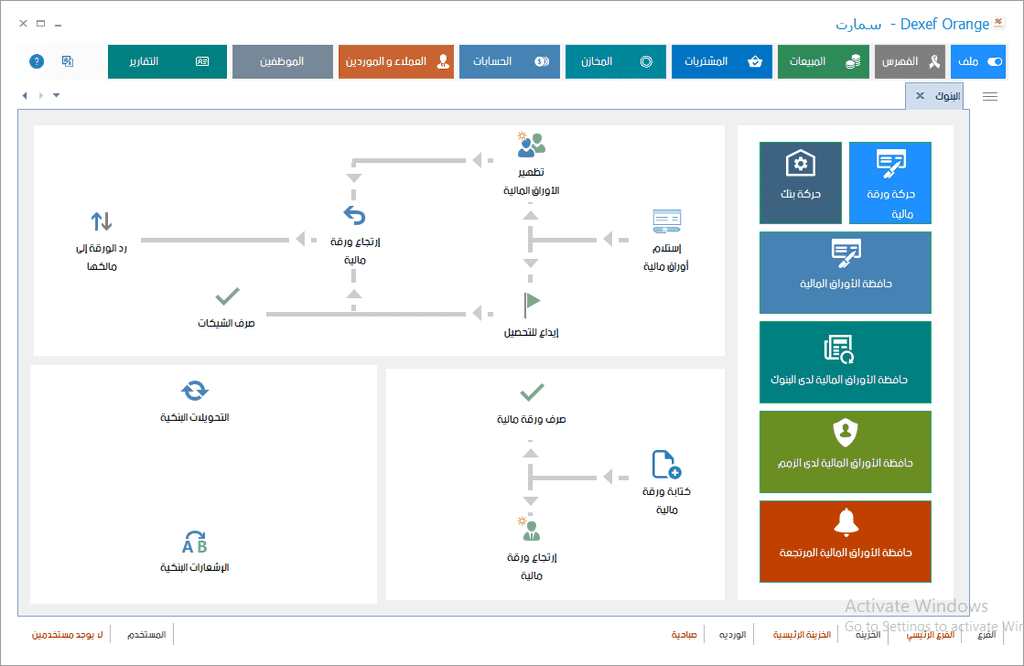Open the التحويلات البنكية transfers icon
This screenshot has height=666, width=1024.
pos(195,390)
